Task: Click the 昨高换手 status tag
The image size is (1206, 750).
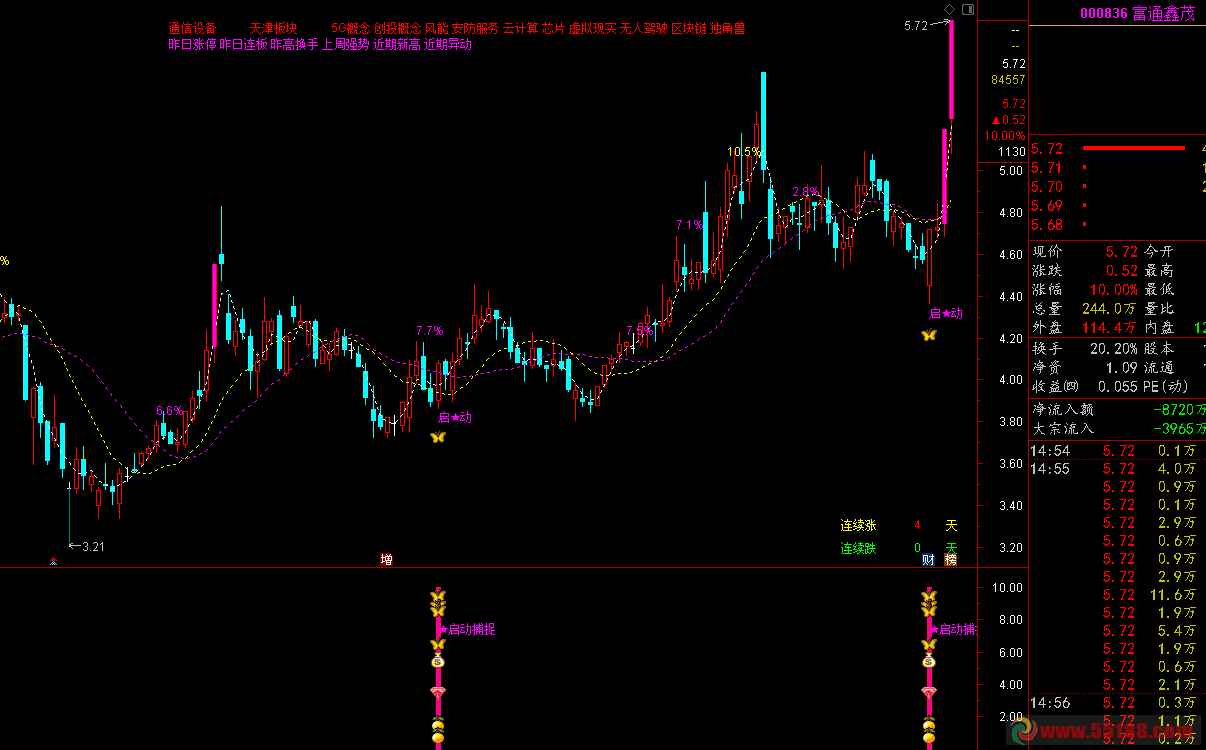Action: pos(294,45)
